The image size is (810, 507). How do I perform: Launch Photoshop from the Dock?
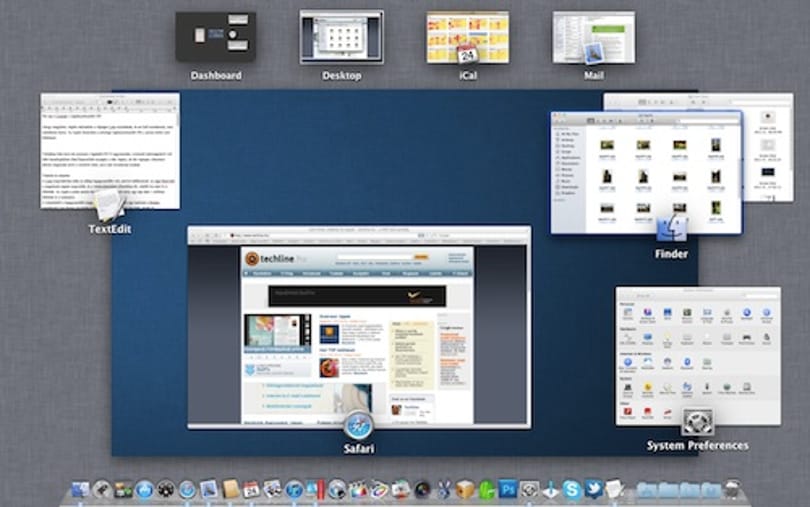(507, 489)
